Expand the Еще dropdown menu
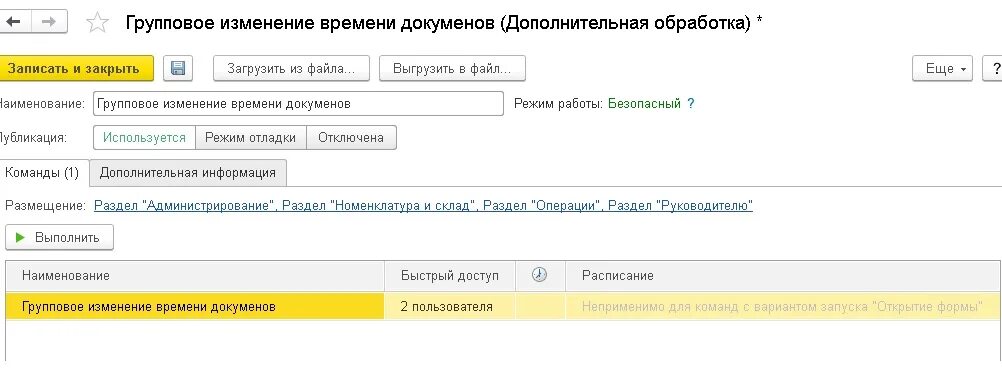This screenshot has height=372, width=1002. (x=943, y=68)
